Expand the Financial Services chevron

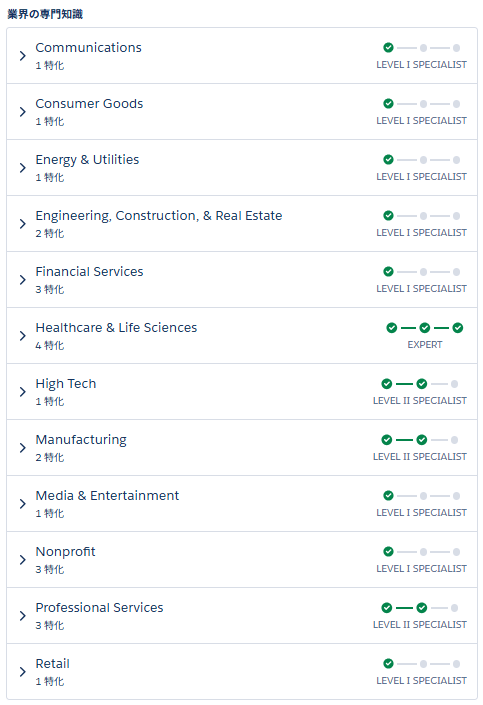point(22,280)
